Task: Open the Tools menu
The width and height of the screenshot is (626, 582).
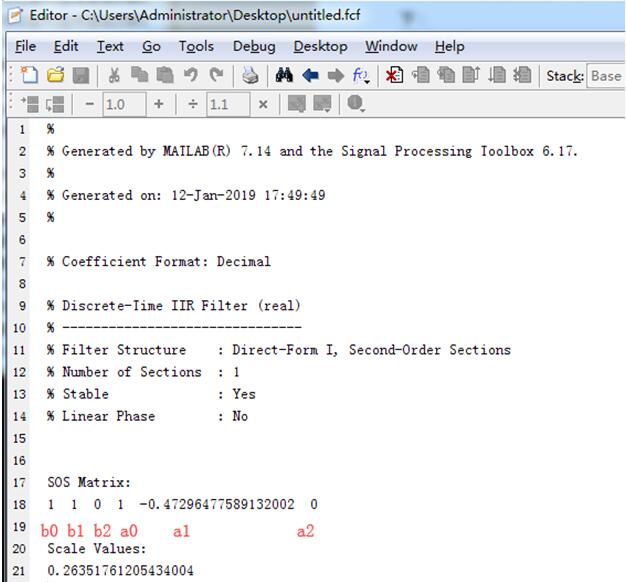Action: 196,46
